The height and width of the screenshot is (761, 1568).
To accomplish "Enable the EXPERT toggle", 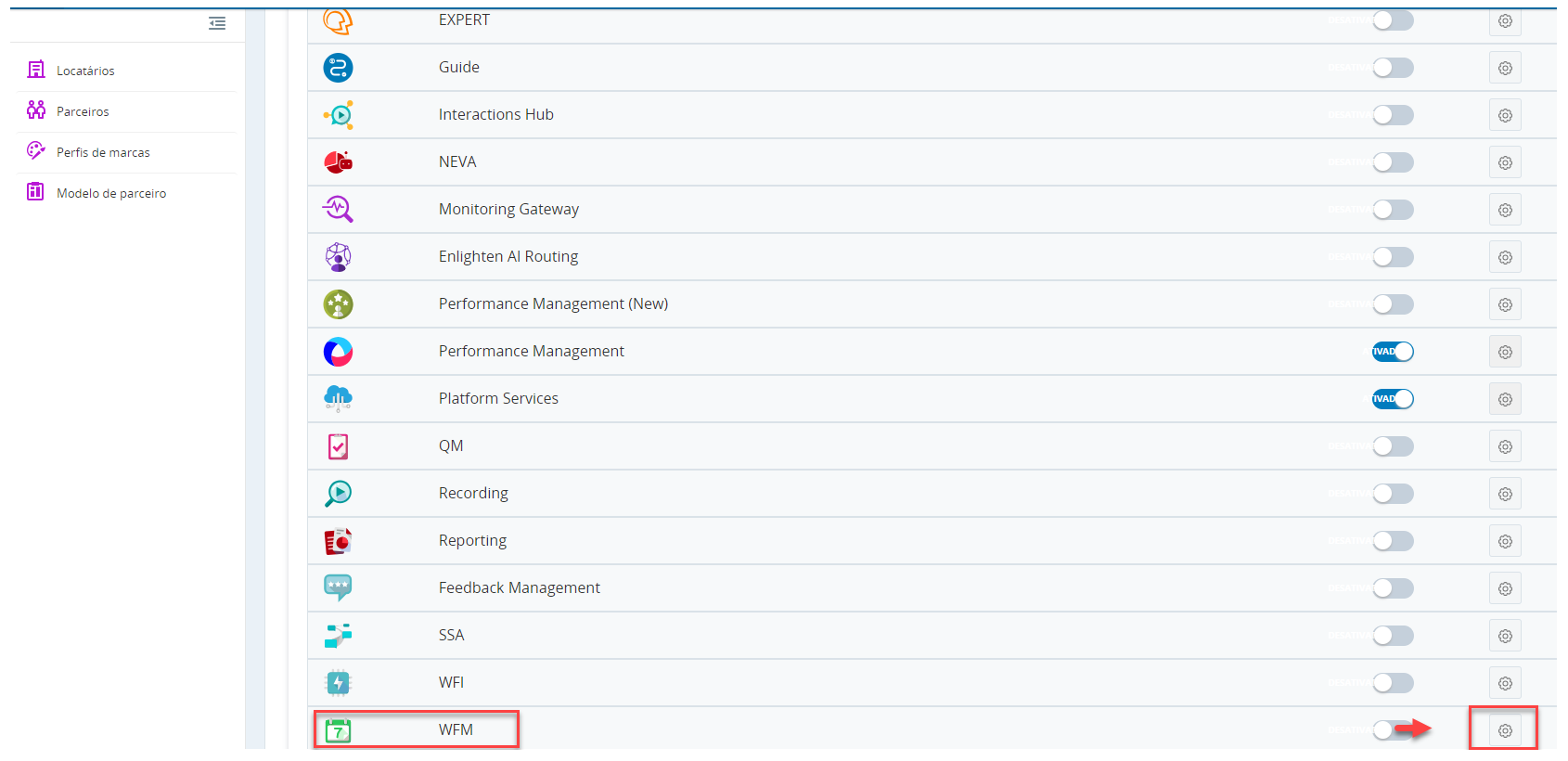I will click(1393, 20).
